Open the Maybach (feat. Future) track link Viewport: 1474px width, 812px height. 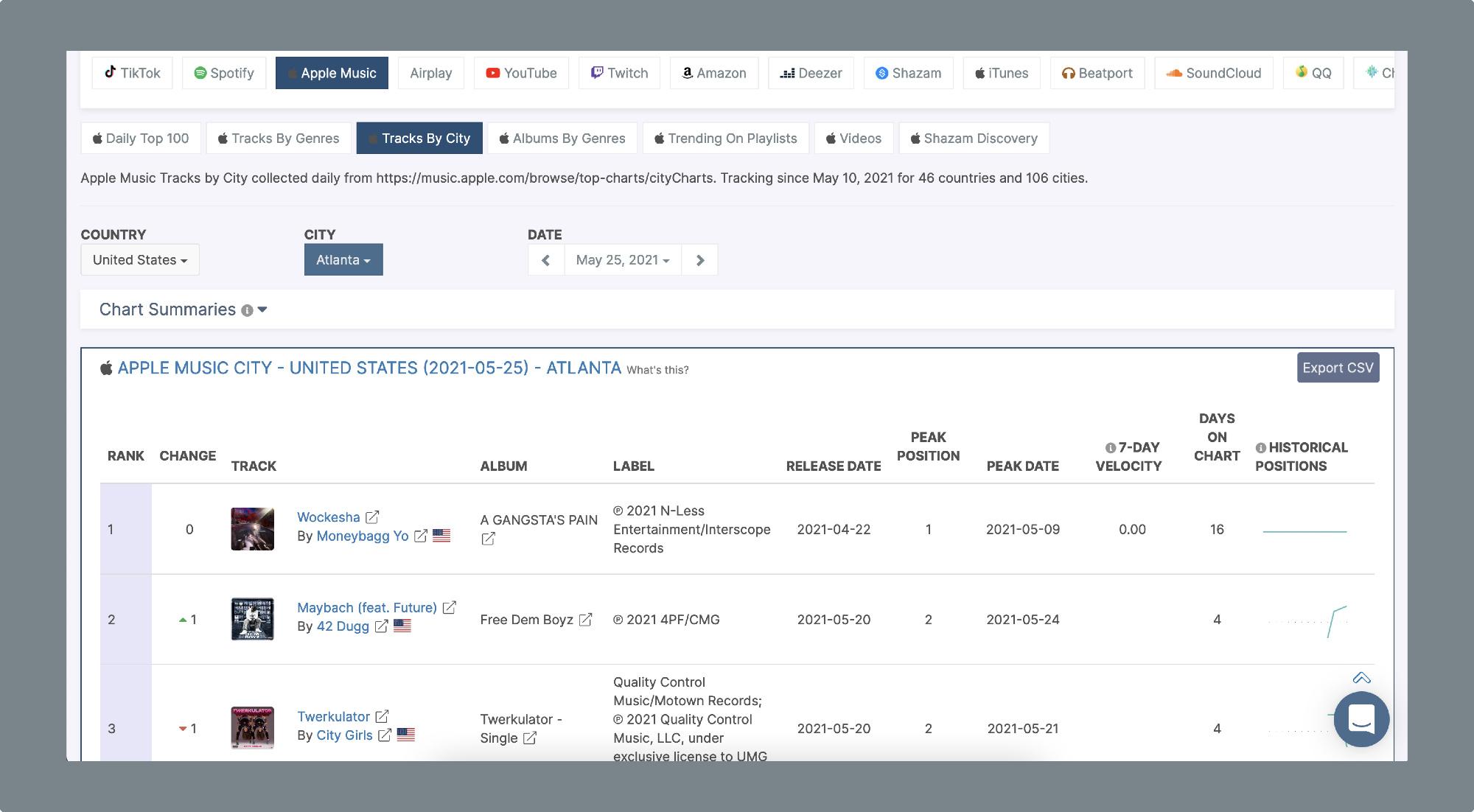pyautogui.click(x=367, y=608)
